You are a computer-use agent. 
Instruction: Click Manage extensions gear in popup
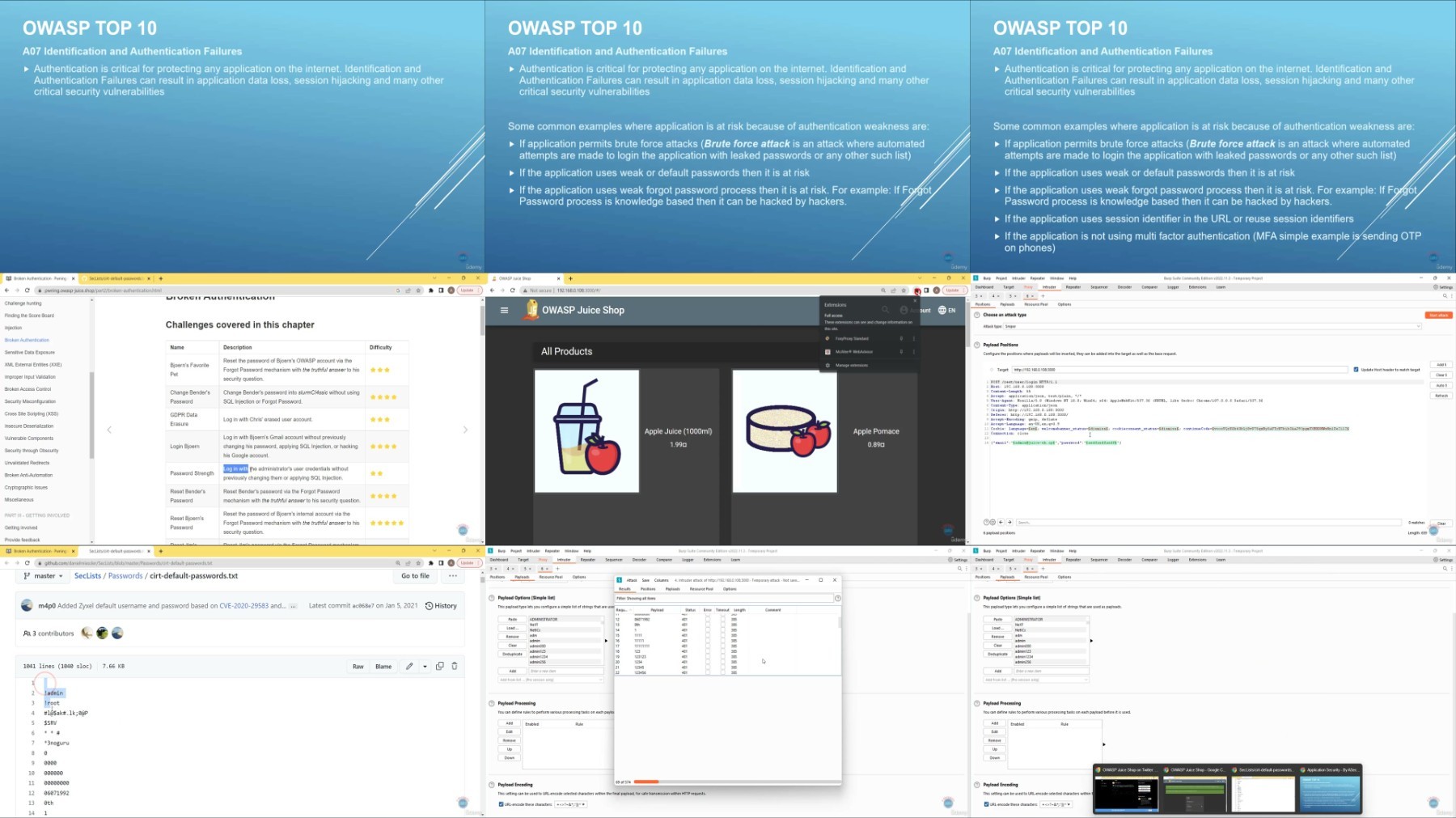pos(827,366)
